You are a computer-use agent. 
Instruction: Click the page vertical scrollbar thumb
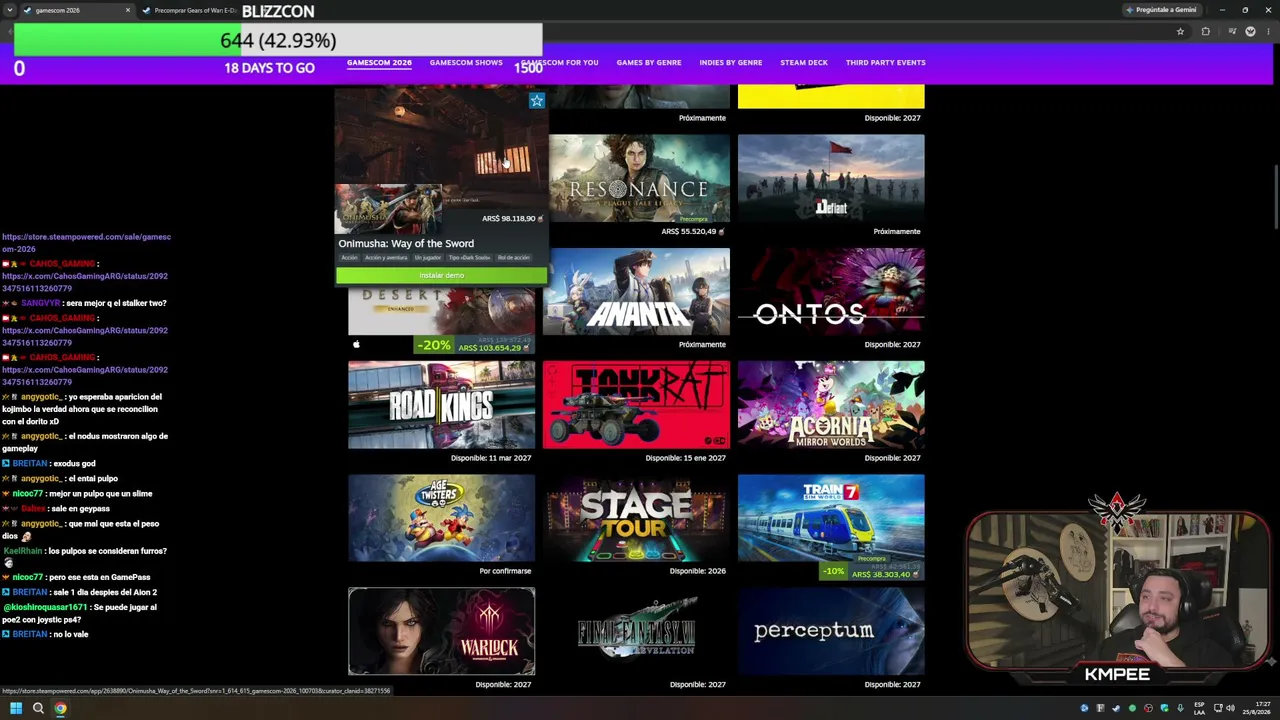click(x=1275, y=195)
